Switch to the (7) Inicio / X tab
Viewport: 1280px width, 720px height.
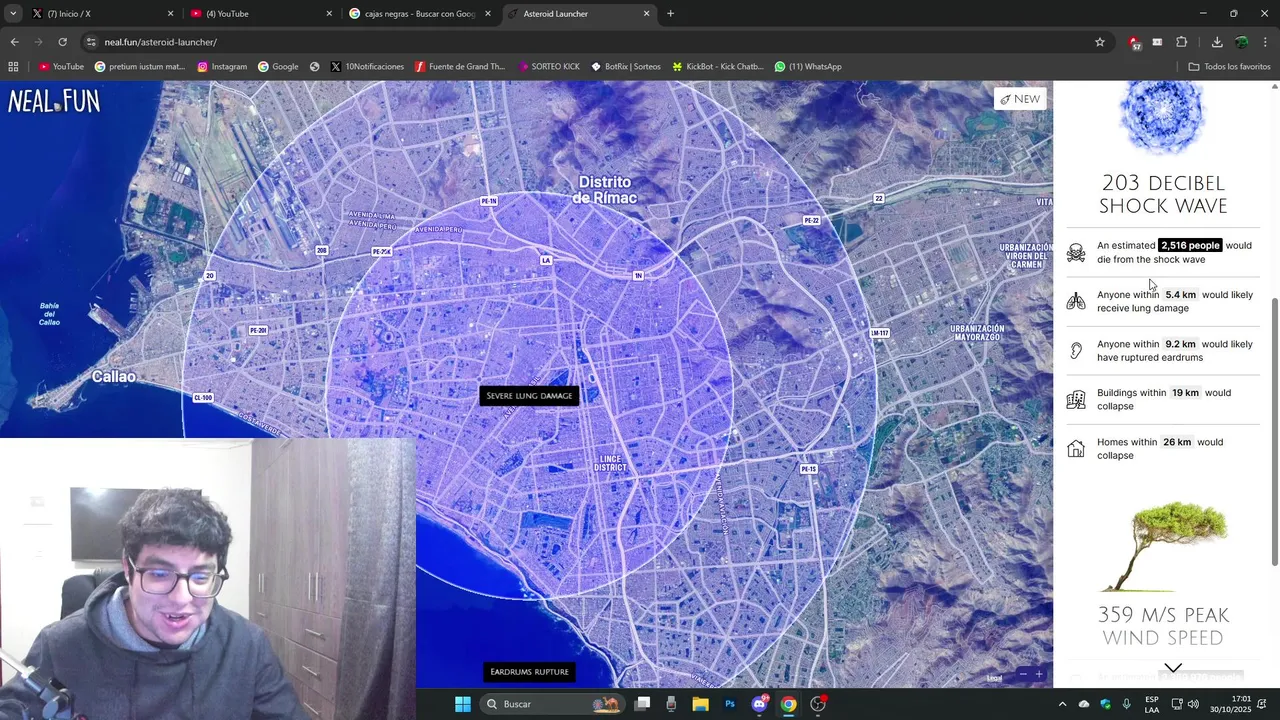[100, 14]
